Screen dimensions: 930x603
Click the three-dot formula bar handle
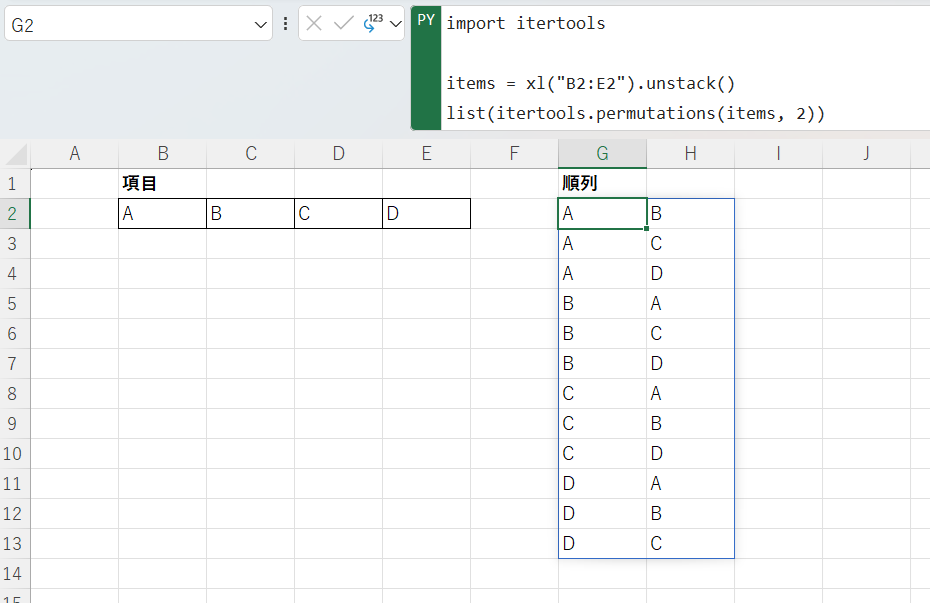click(285, 24)
